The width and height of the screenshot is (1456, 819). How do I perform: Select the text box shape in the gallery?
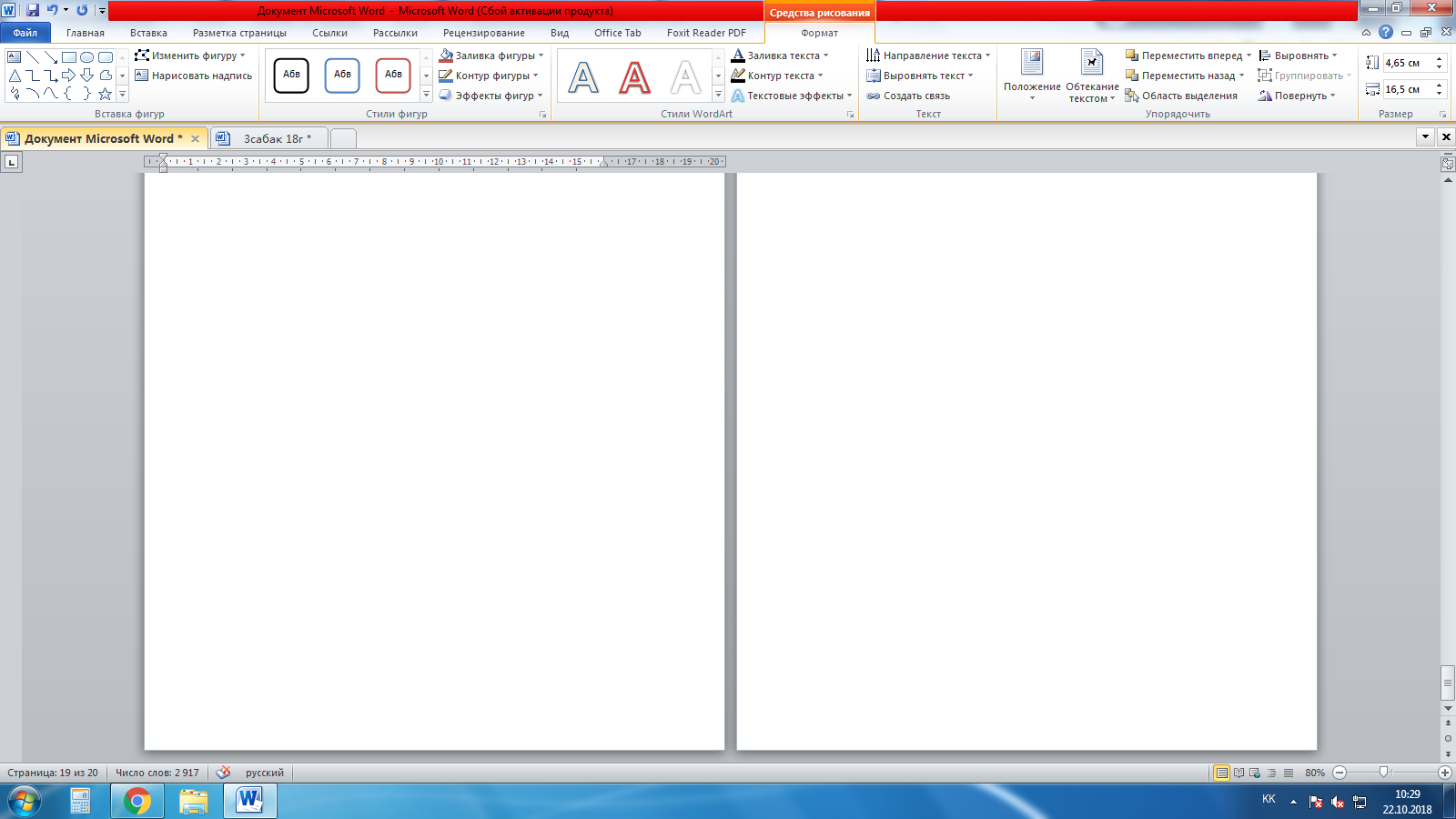pos(15,57)
